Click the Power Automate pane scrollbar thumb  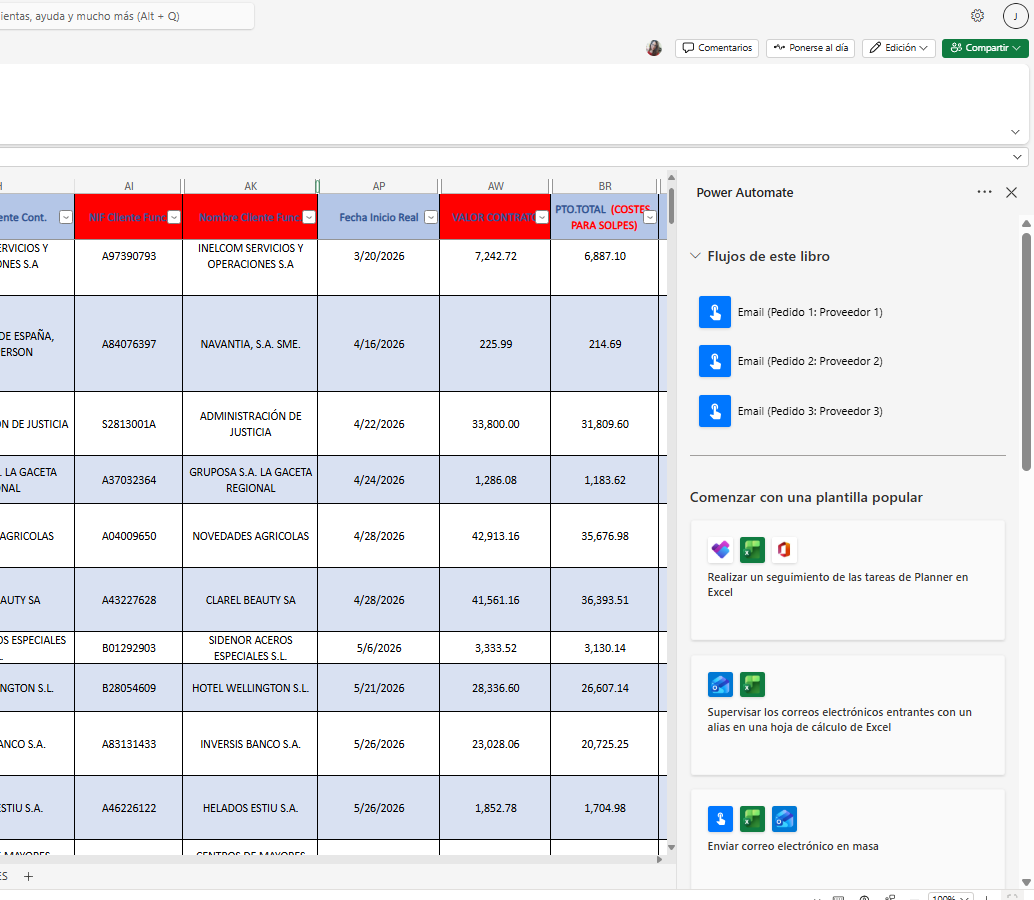1026,351
